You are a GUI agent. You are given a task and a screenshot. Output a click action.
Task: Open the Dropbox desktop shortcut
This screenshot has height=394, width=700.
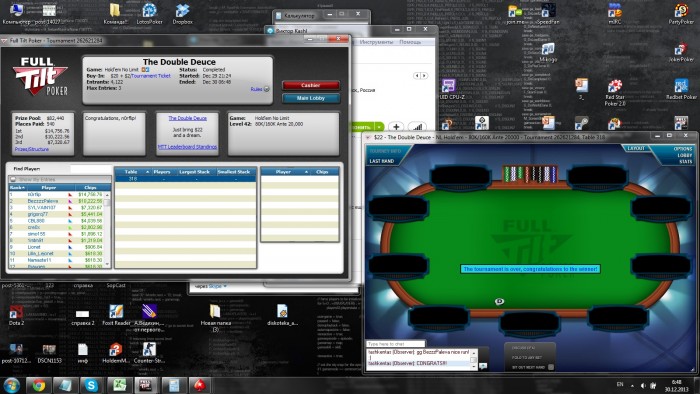[x=183, y=13]
